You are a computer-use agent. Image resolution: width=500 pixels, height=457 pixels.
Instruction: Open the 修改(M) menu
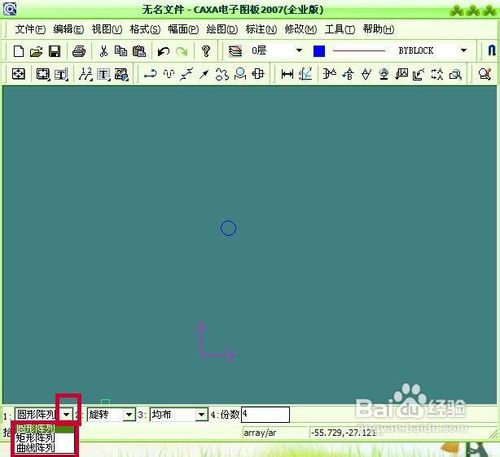[x=300, y=29]
